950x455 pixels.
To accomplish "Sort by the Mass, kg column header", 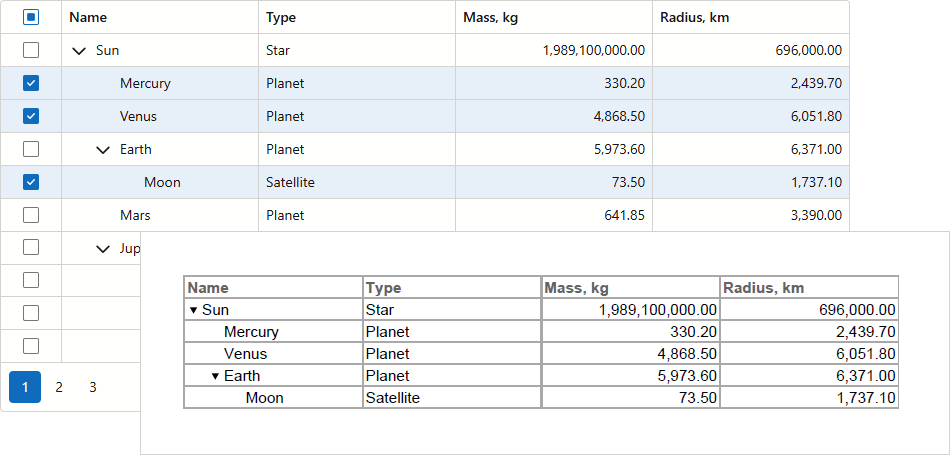I will pyautogui.click(x=490, y=17).
